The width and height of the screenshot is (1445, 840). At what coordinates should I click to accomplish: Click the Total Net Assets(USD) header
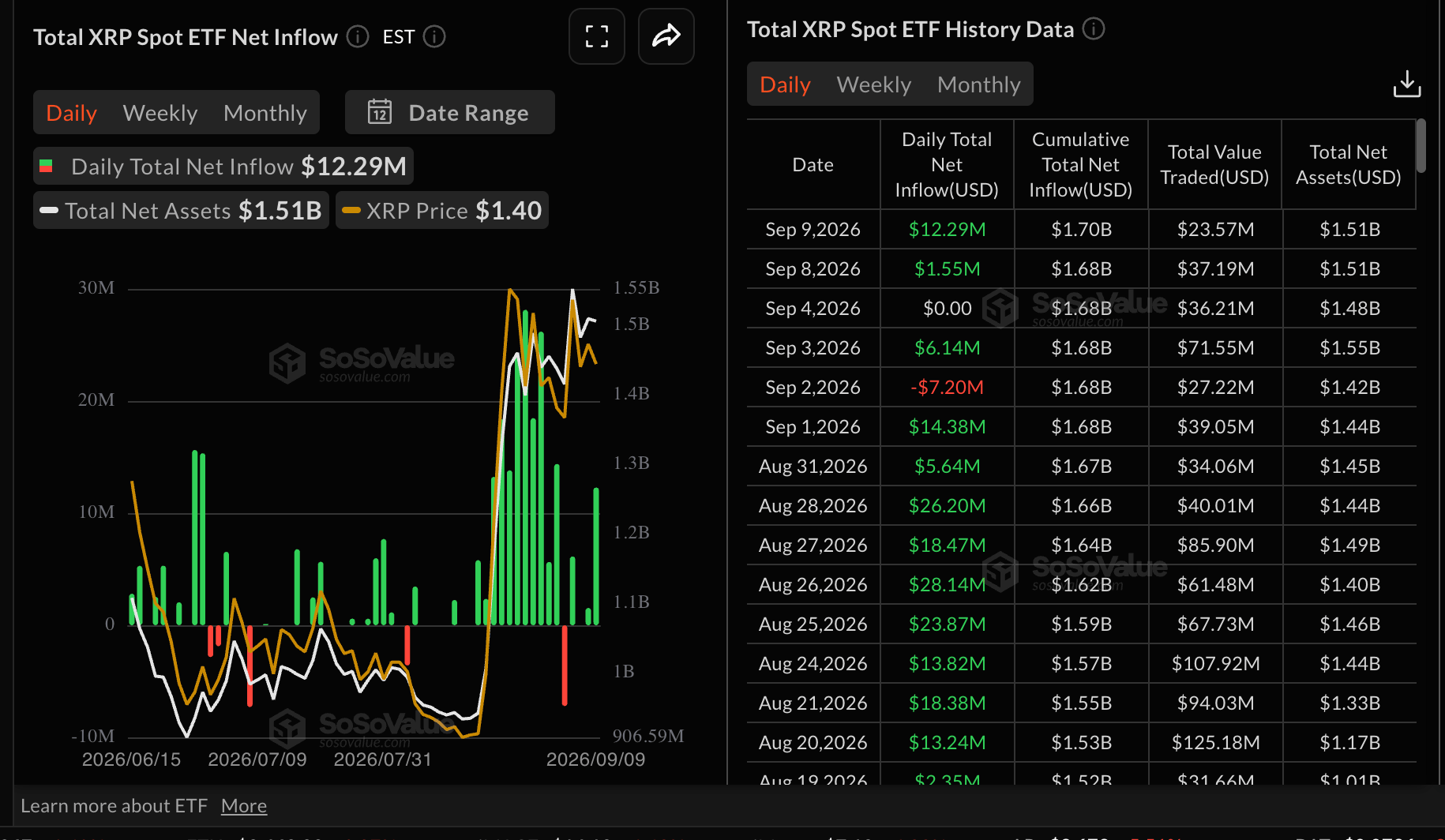point(1349,164)
